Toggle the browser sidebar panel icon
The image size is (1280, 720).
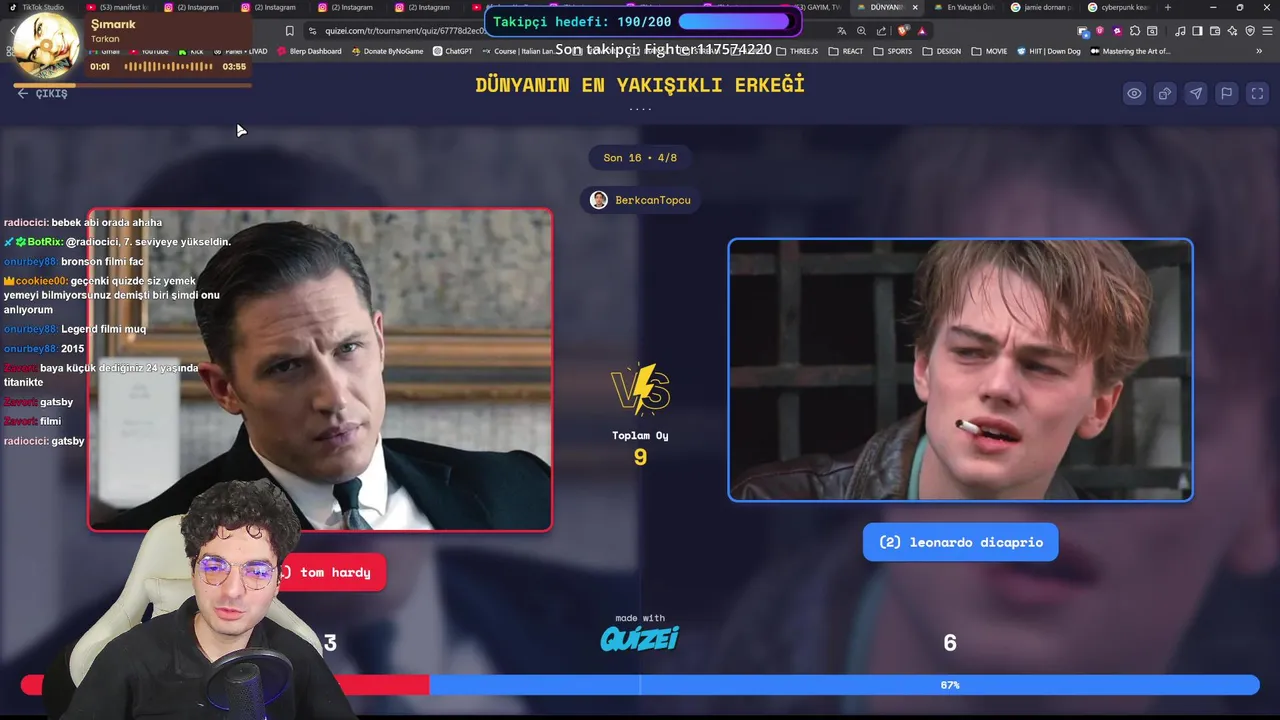tap(1197, 31)
